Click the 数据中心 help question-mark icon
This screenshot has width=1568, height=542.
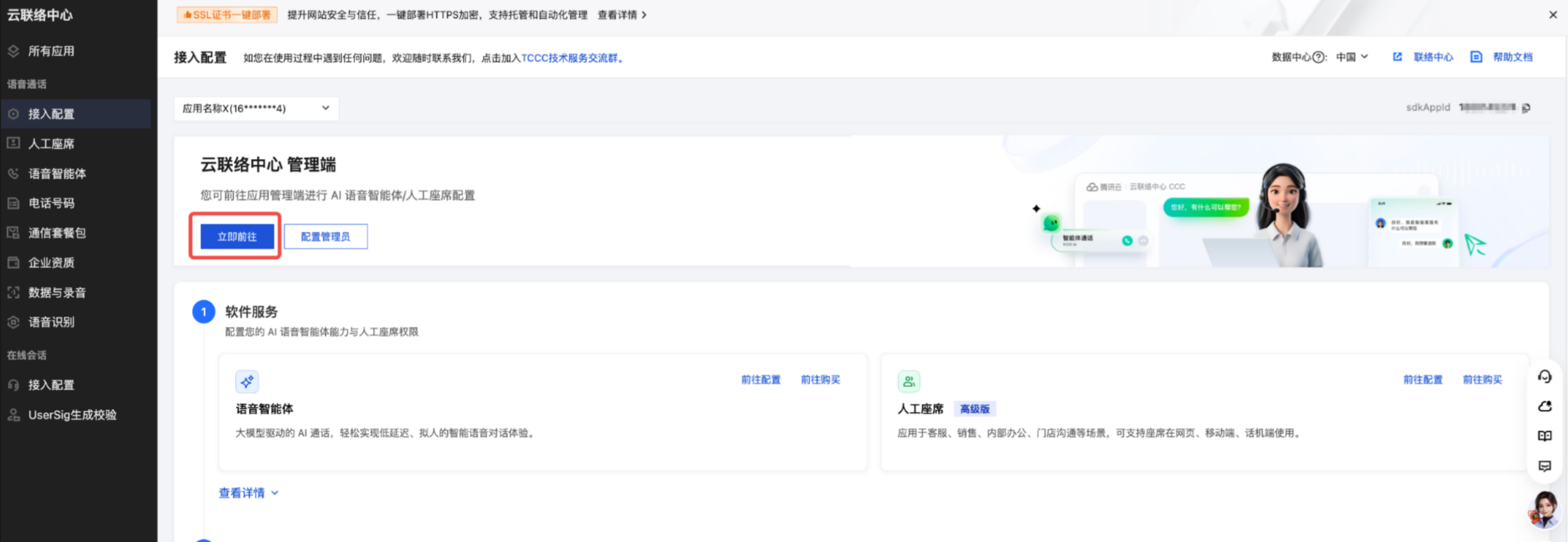point(1319,57)
